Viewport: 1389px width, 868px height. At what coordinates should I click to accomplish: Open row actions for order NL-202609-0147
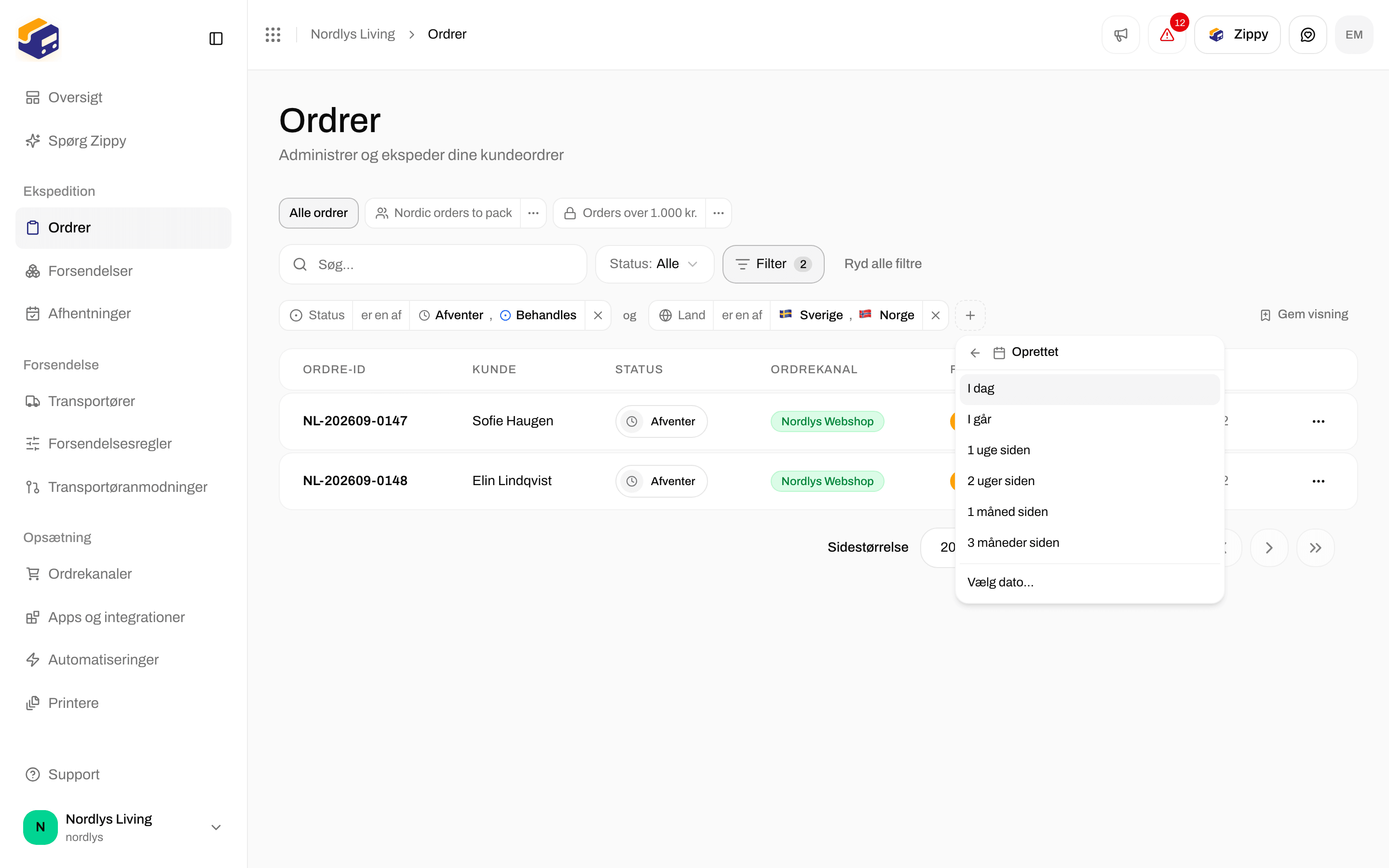pyautogui.click(x=1319, y=421)
